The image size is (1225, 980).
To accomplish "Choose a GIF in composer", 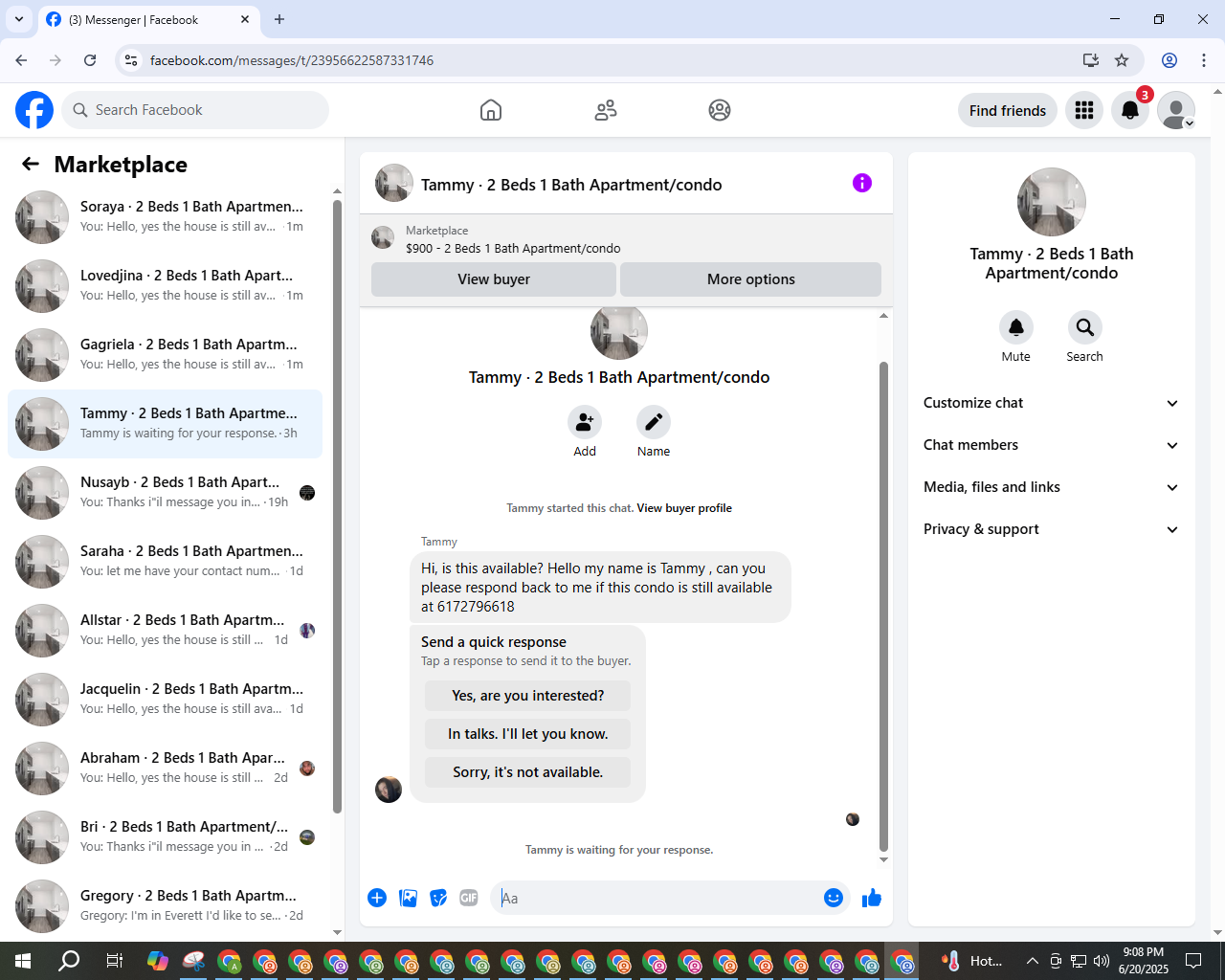I will coord(469,898).
